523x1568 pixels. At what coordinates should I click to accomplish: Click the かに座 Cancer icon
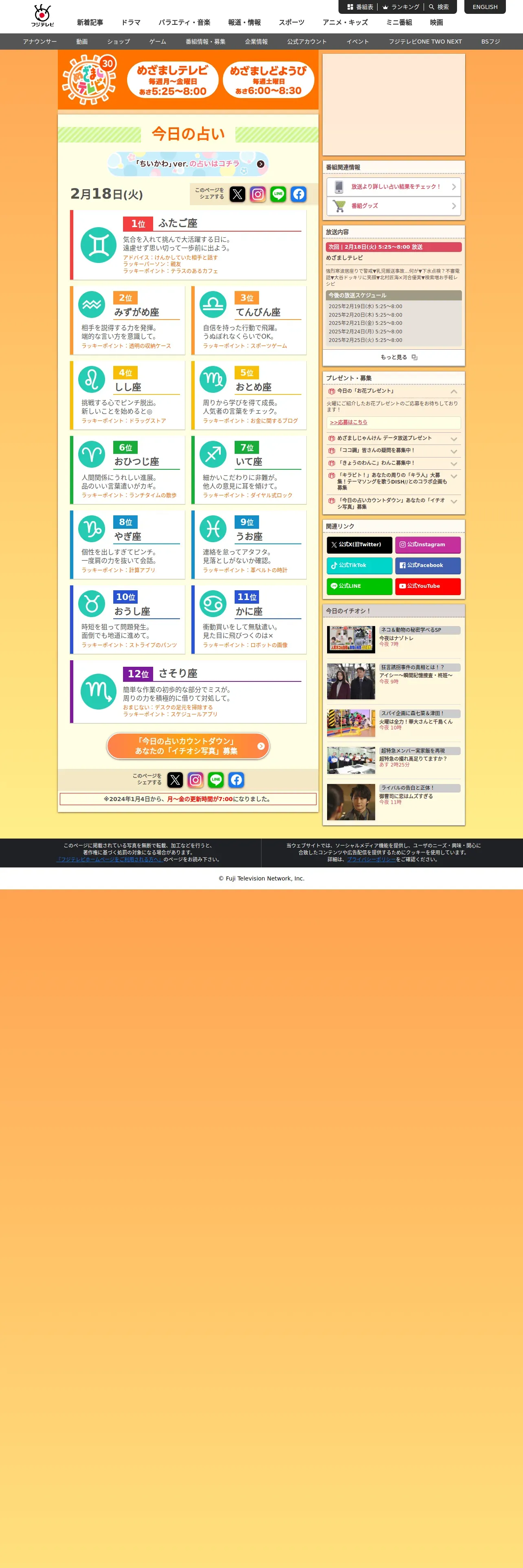click(213, 604)
